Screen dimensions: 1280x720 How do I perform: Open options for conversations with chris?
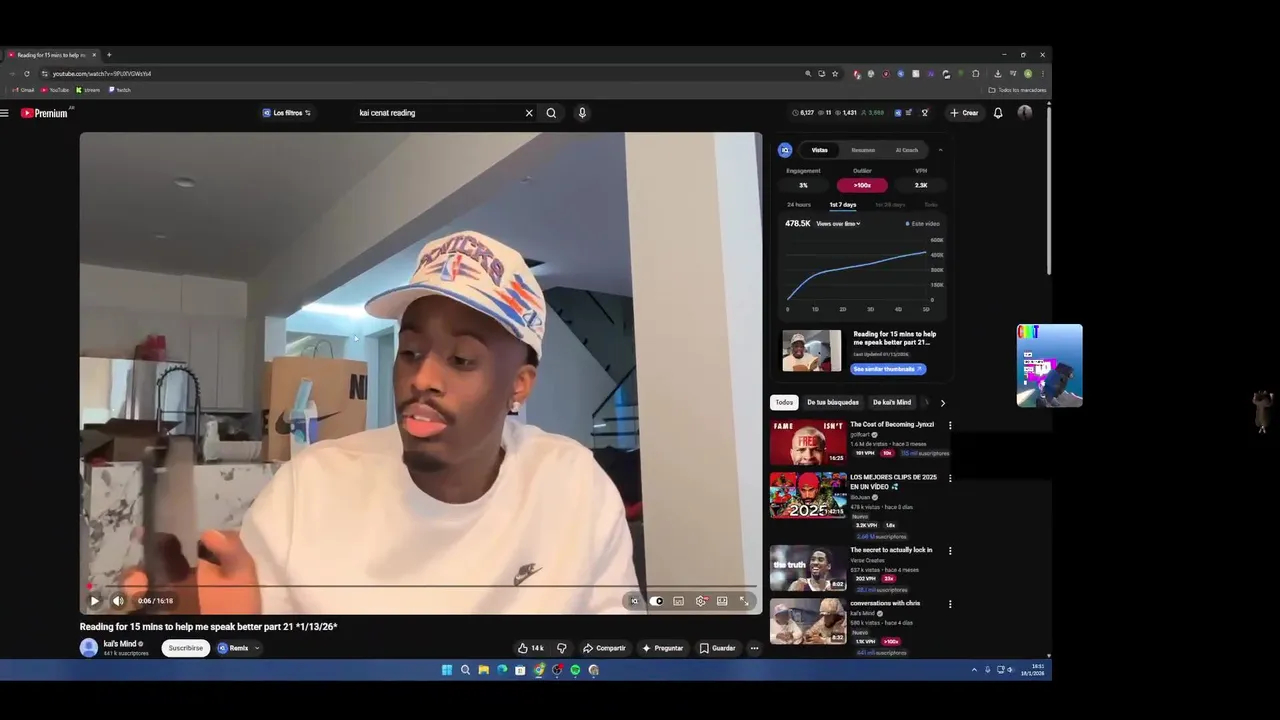pos(950,604)
